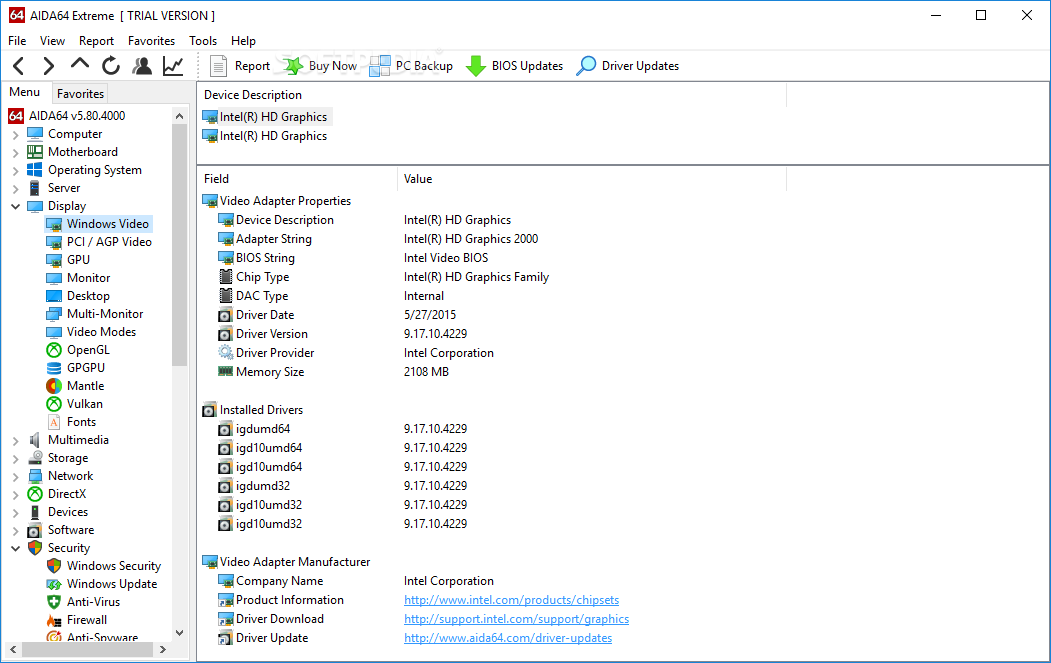The image size is (1051, 663).
Task: Open the Monitor tree item
Action: click(88, 278)
